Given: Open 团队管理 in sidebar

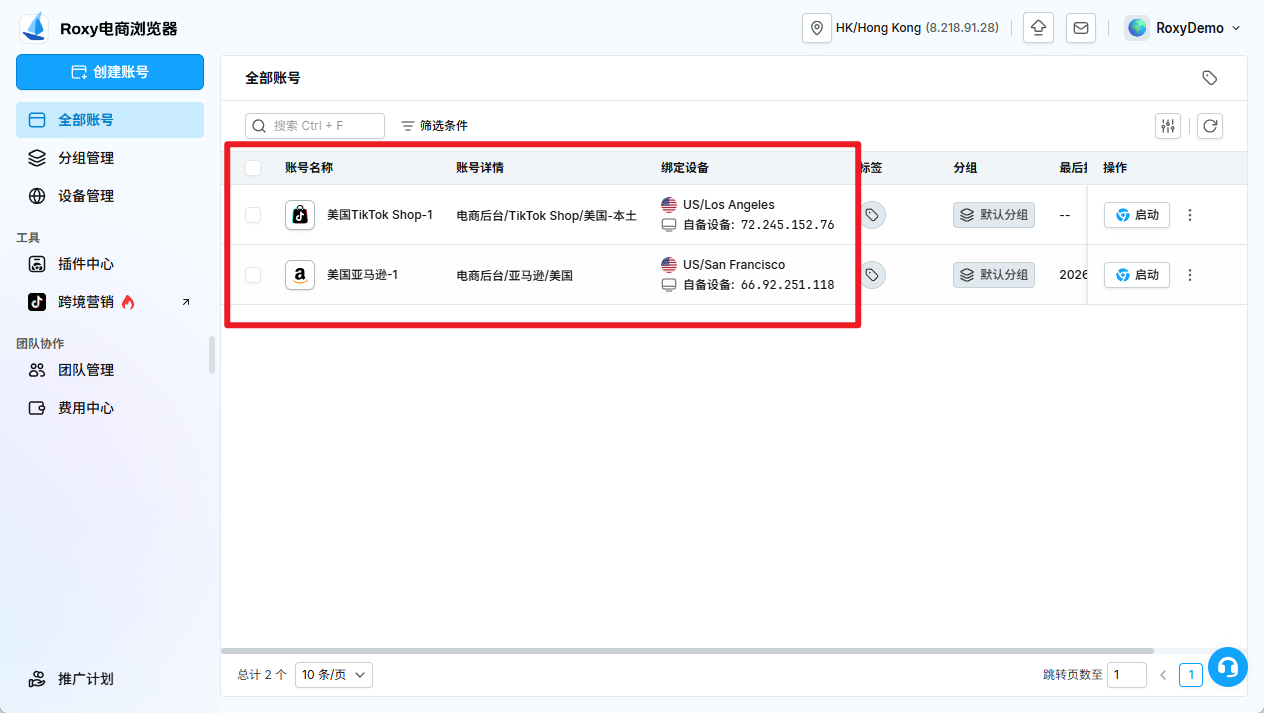Looking at the screenshot, I should click(x=110, y=370).
